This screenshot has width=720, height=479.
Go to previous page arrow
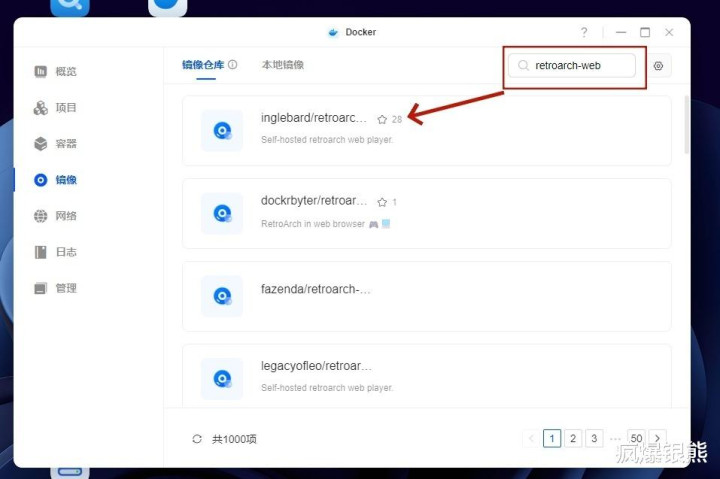531,438
